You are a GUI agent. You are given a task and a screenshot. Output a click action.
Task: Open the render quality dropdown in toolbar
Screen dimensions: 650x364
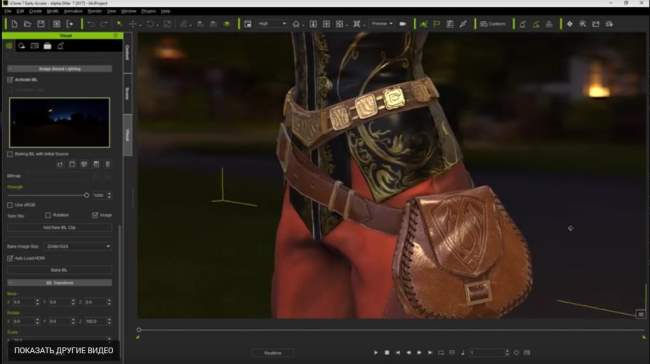point(272,24)
